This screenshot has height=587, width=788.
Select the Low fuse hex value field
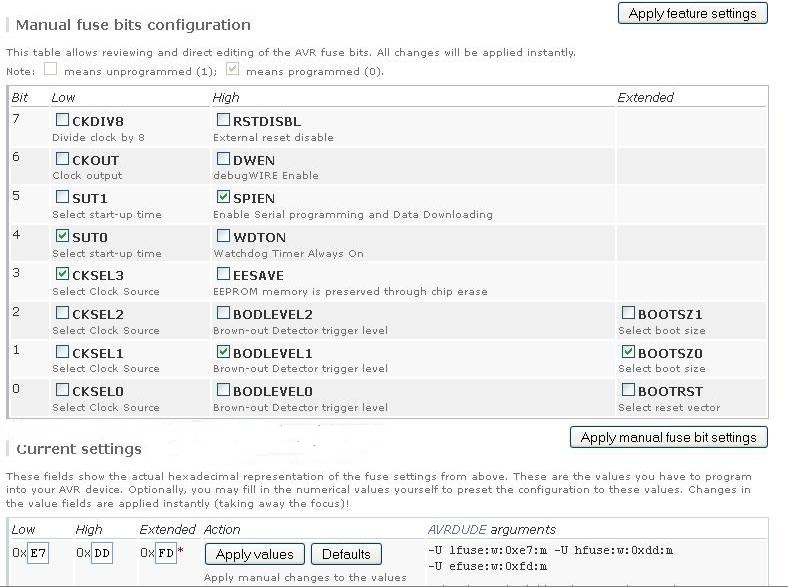[x=38, y=553]
